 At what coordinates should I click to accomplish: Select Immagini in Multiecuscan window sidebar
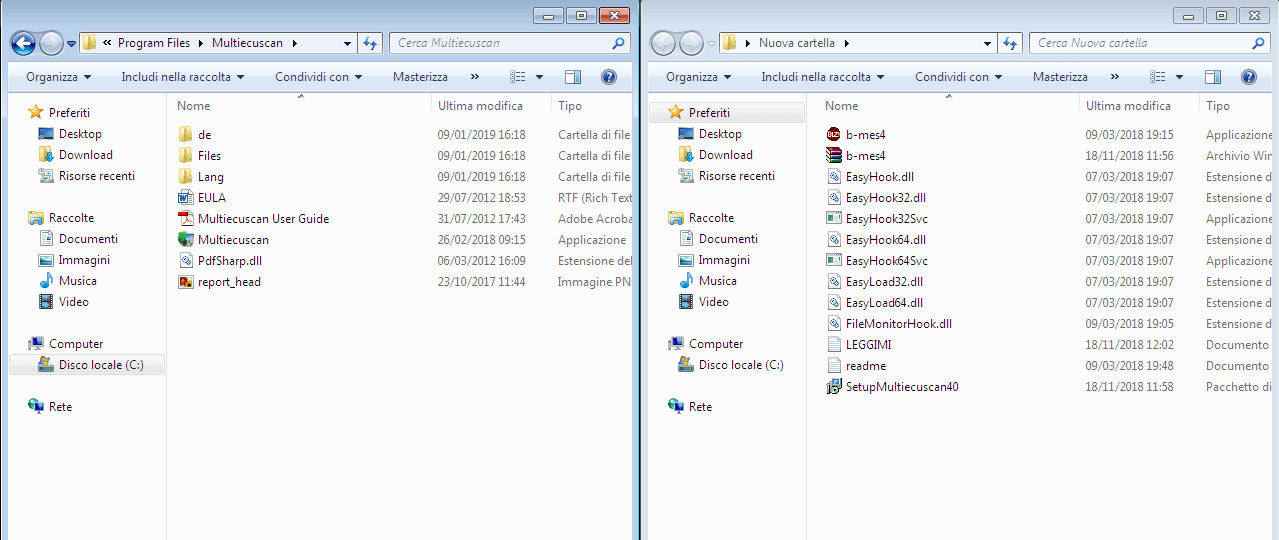(84, 259)
